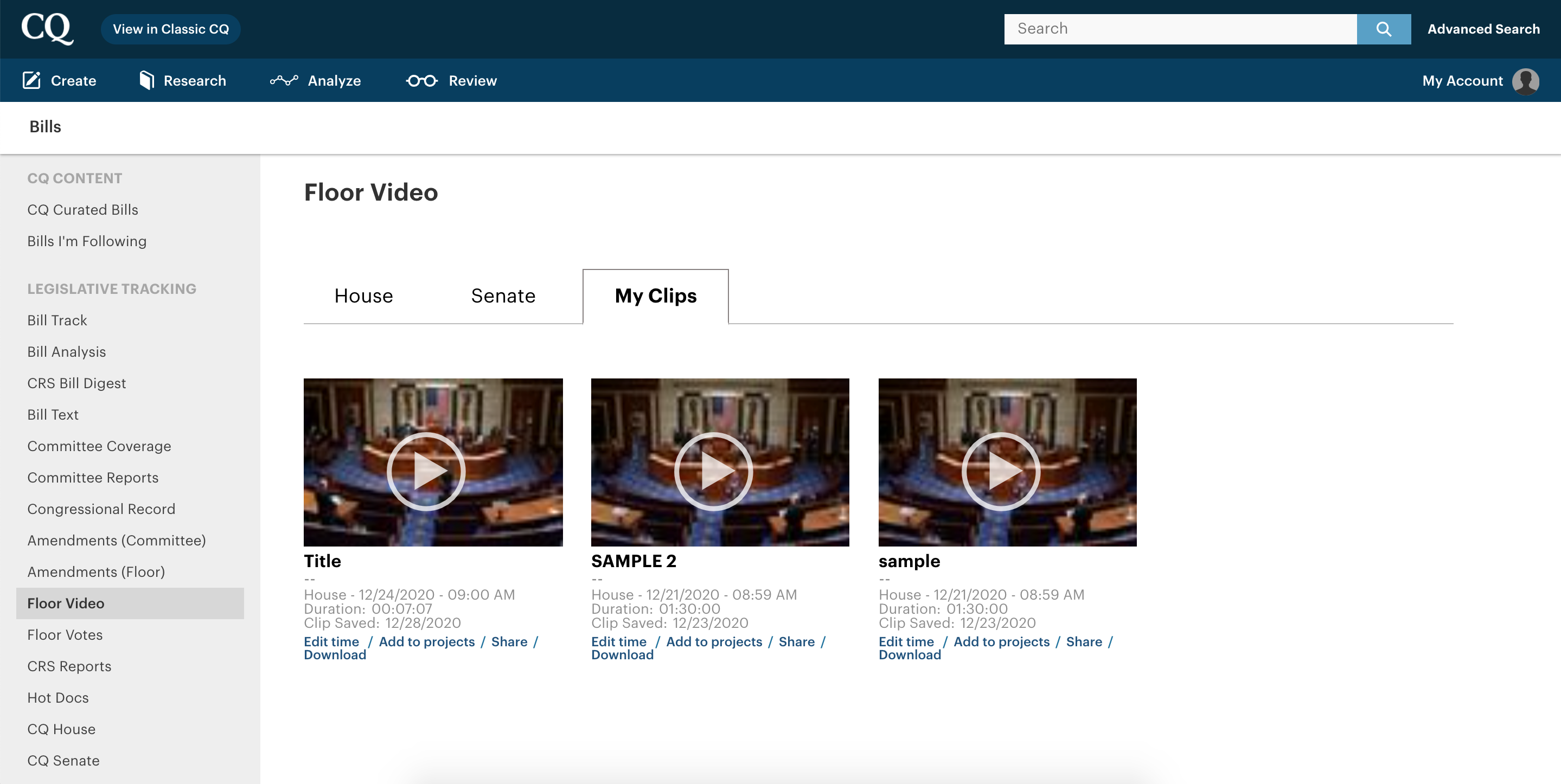This screenshot has width=1561, height=784.
Task: Open Advanced Search
Action: click(1483, 29)
